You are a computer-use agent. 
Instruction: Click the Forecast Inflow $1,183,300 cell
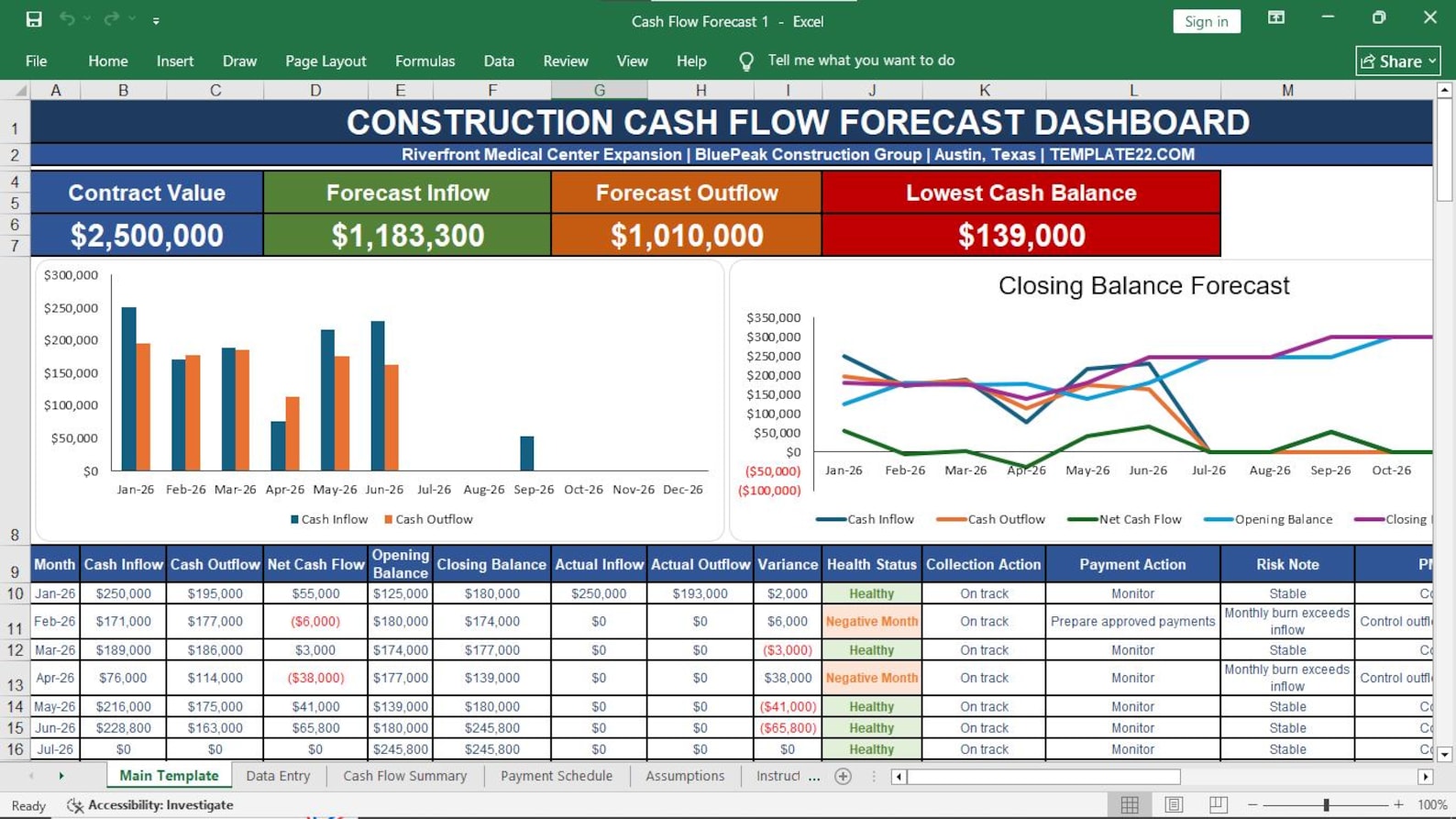(x=407, y=235)
